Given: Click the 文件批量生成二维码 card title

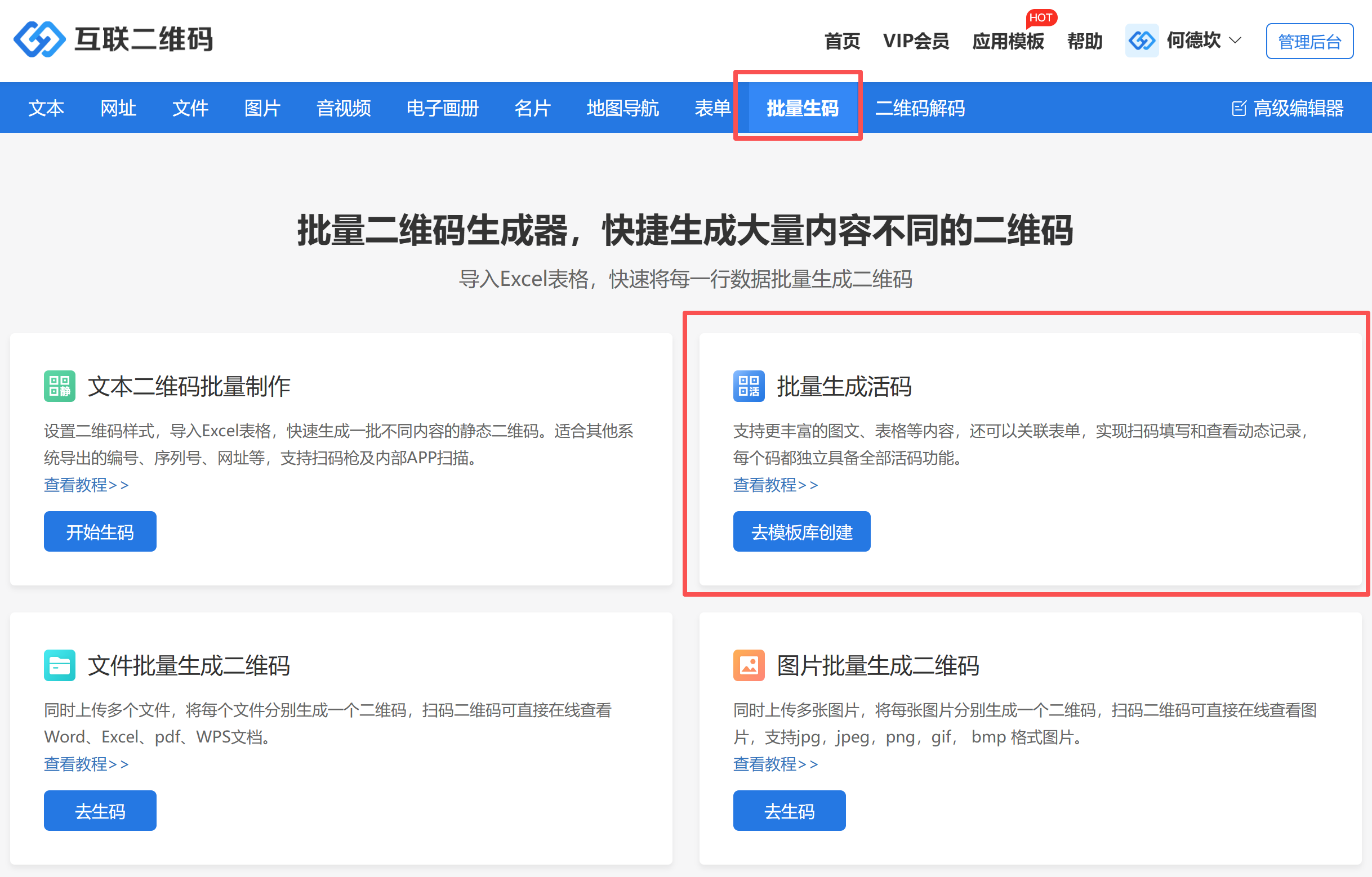Looking at the screenshot, I should (189, 665).
